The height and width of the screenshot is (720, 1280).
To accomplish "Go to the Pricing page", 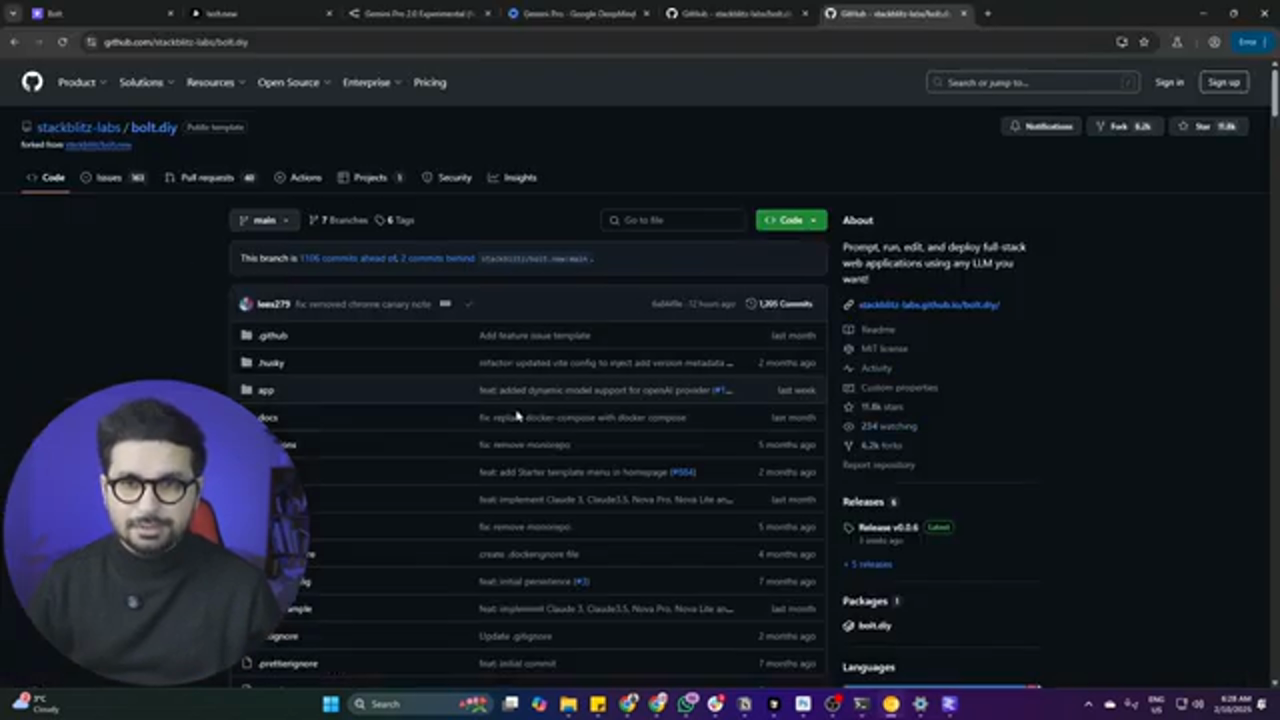I will point(430,82).
